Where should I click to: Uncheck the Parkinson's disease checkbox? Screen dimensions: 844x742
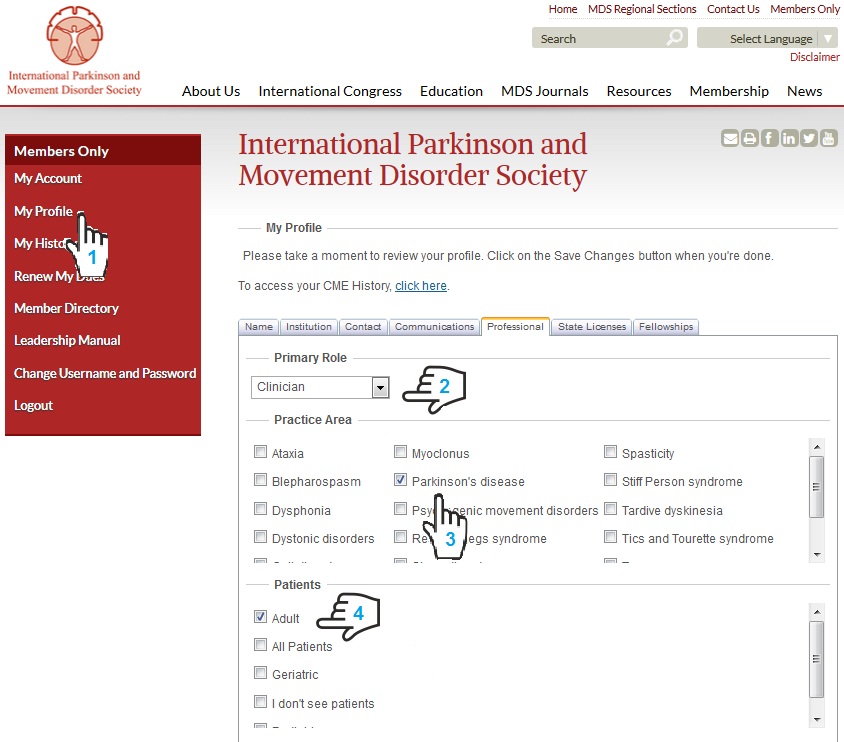400,479
